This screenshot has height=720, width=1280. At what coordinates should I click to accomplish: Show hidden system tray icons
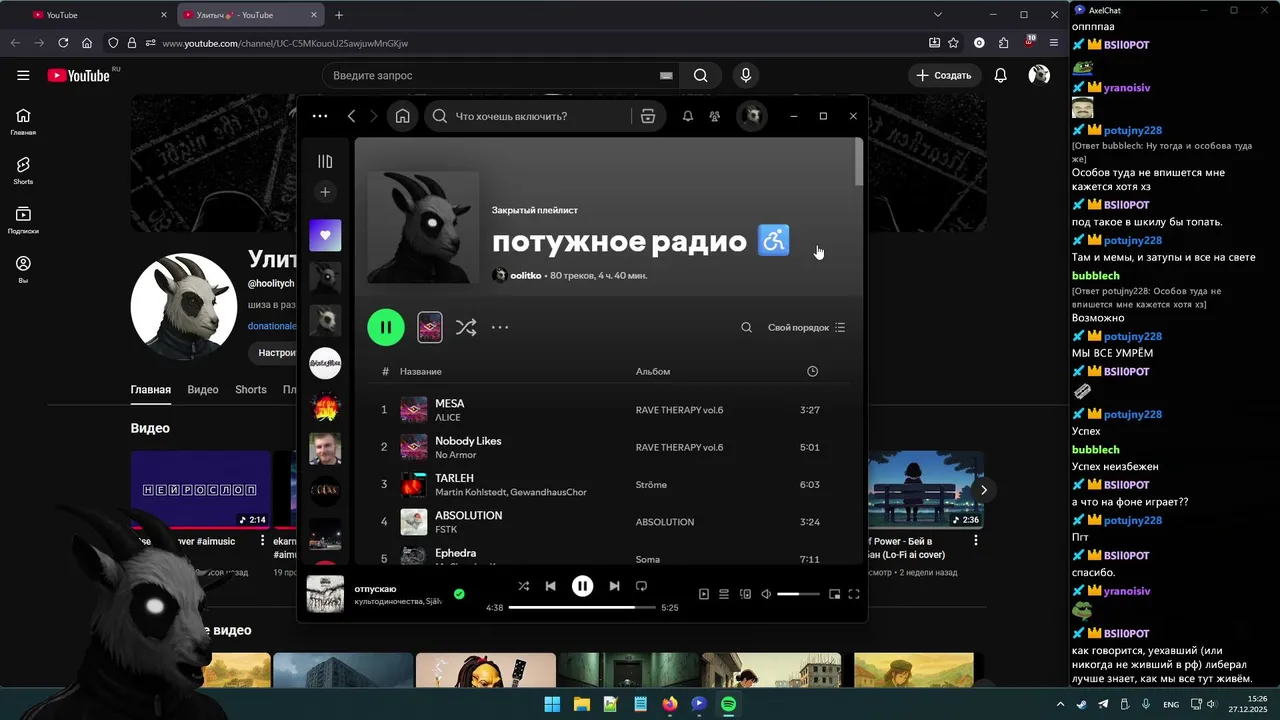(x=1060, y=704)
